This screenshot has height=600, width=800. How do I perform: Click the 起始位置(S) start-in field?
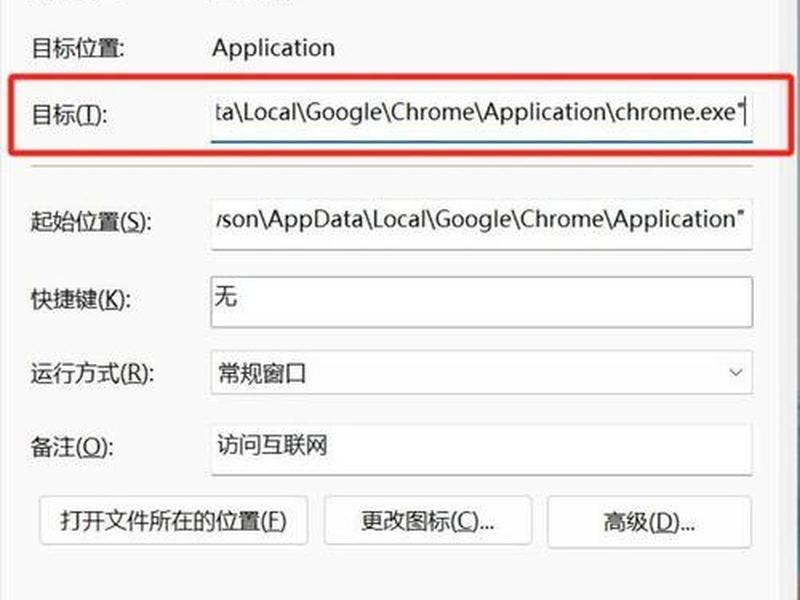tap(481, 224)
